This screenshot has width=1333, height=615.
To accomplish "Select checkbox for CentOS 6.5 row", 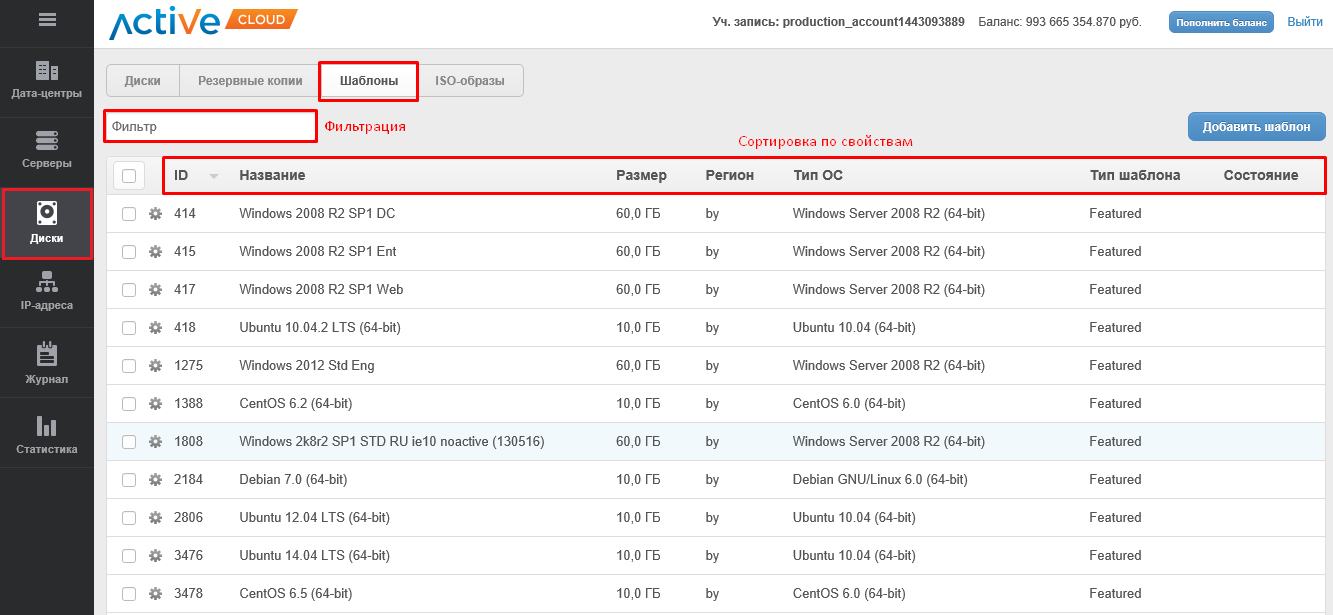I will click(129, 594).
